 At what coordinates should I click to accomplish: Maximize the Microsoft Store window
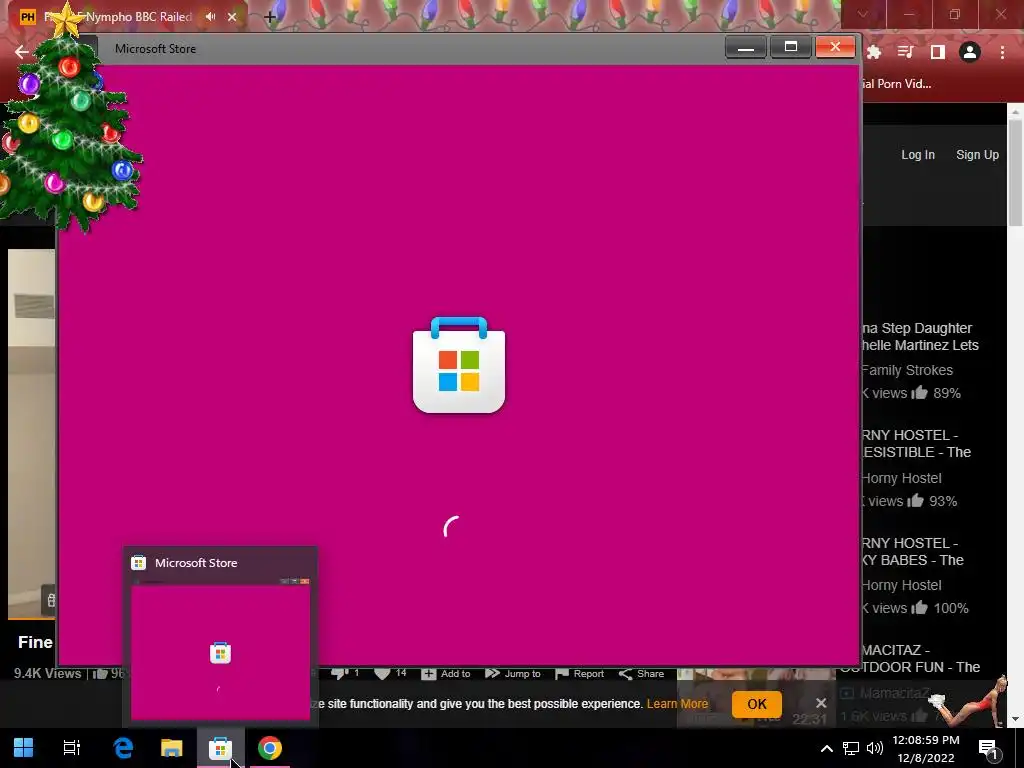[x=790, y=47]
